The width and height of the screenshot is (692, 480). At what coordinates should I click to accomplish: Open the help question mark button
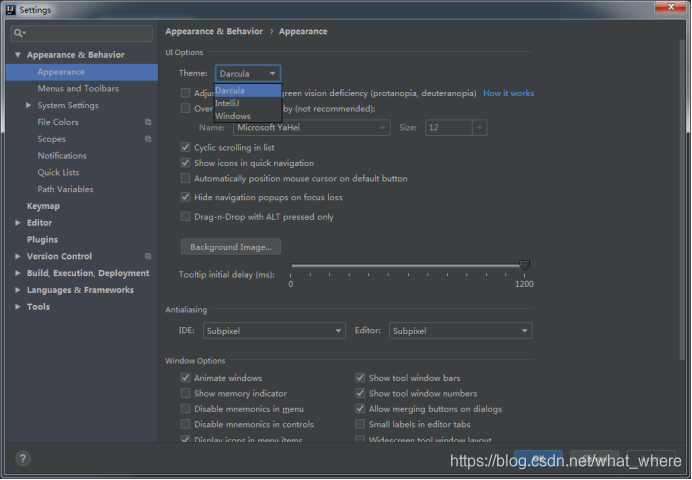(x=23, y=458)
